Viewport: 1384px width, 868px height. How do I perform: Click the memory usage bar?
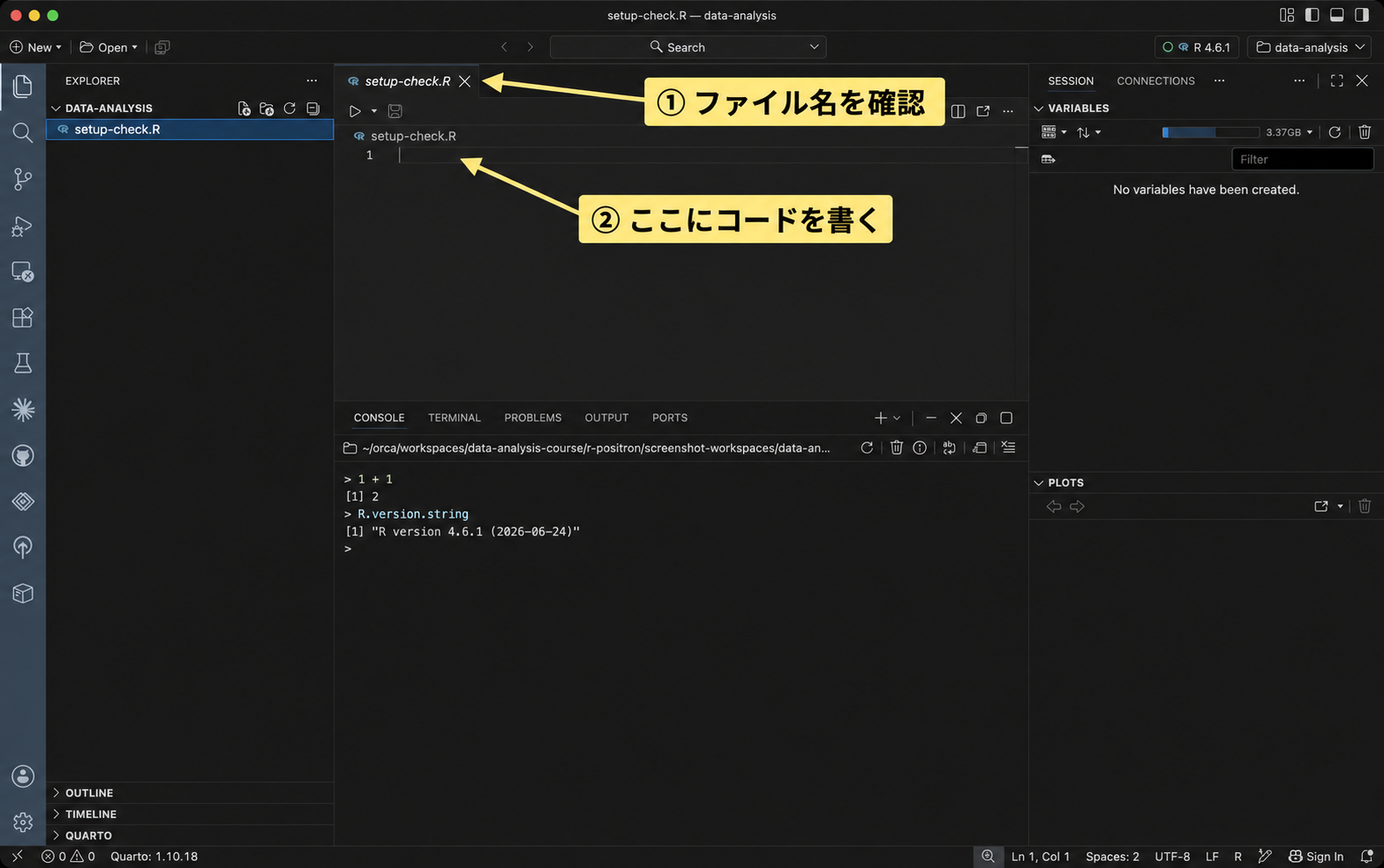[x=1210, y=132]
